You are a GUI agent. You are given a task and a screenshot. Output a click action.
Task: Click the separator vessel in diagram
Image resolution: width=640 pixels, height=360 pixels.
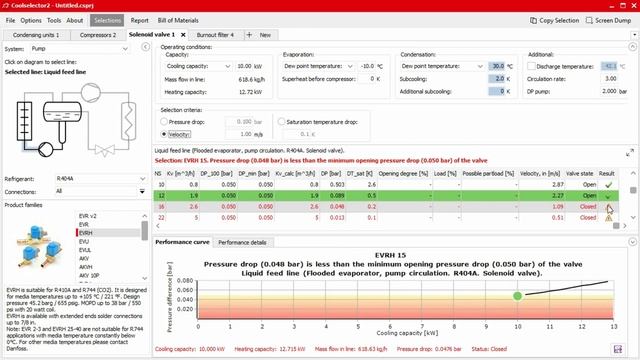(x=62, y=112)
